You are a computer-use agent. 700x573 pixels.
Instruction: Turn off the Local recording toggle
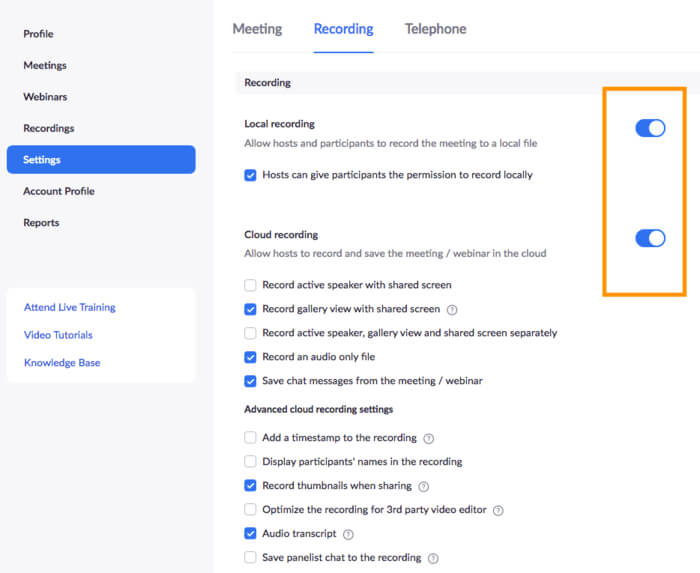pos(650,128)
